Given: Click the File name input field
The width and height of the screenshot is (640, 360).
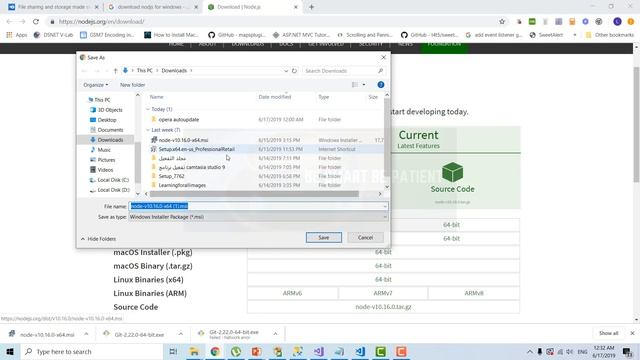Looking at the screenshot, I should [258, 206].
